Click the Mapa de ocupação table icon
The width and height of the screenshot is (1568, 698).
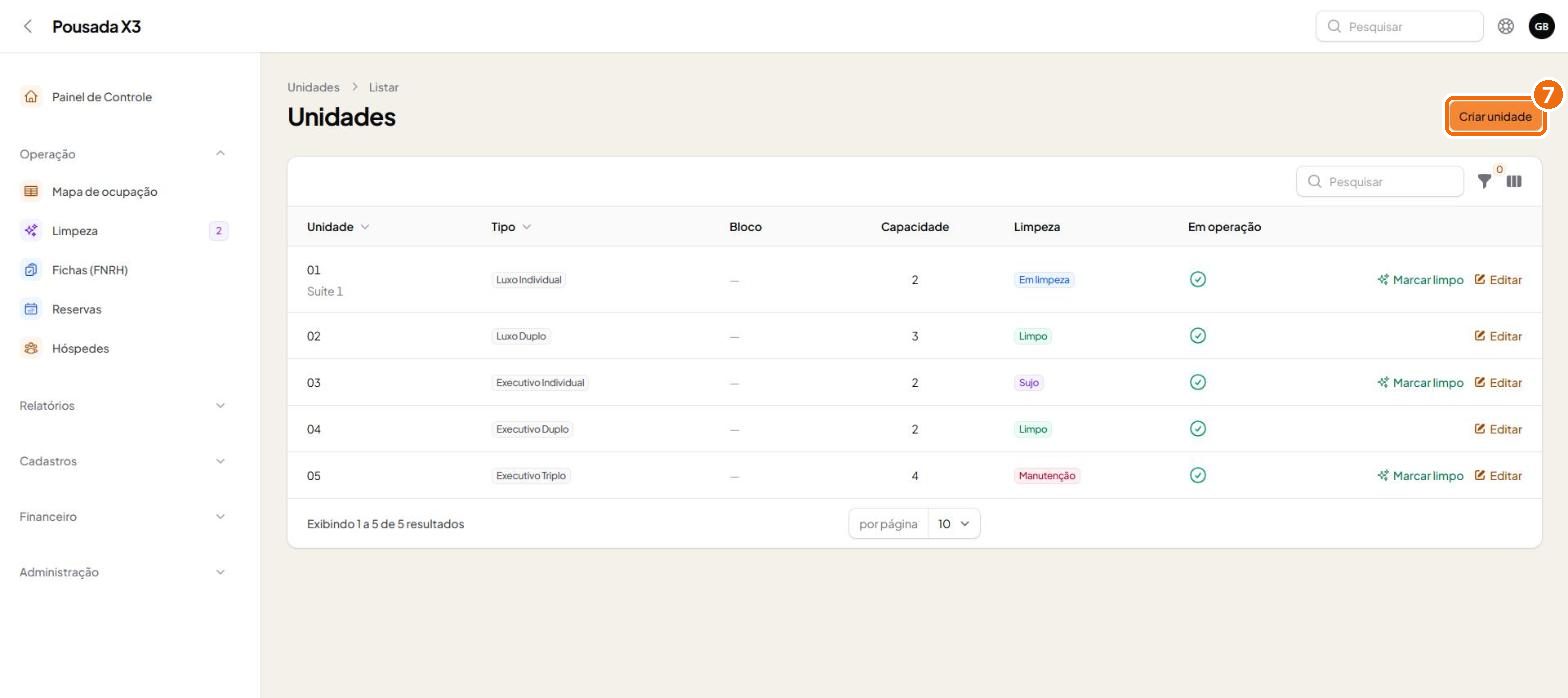[31, 191]
